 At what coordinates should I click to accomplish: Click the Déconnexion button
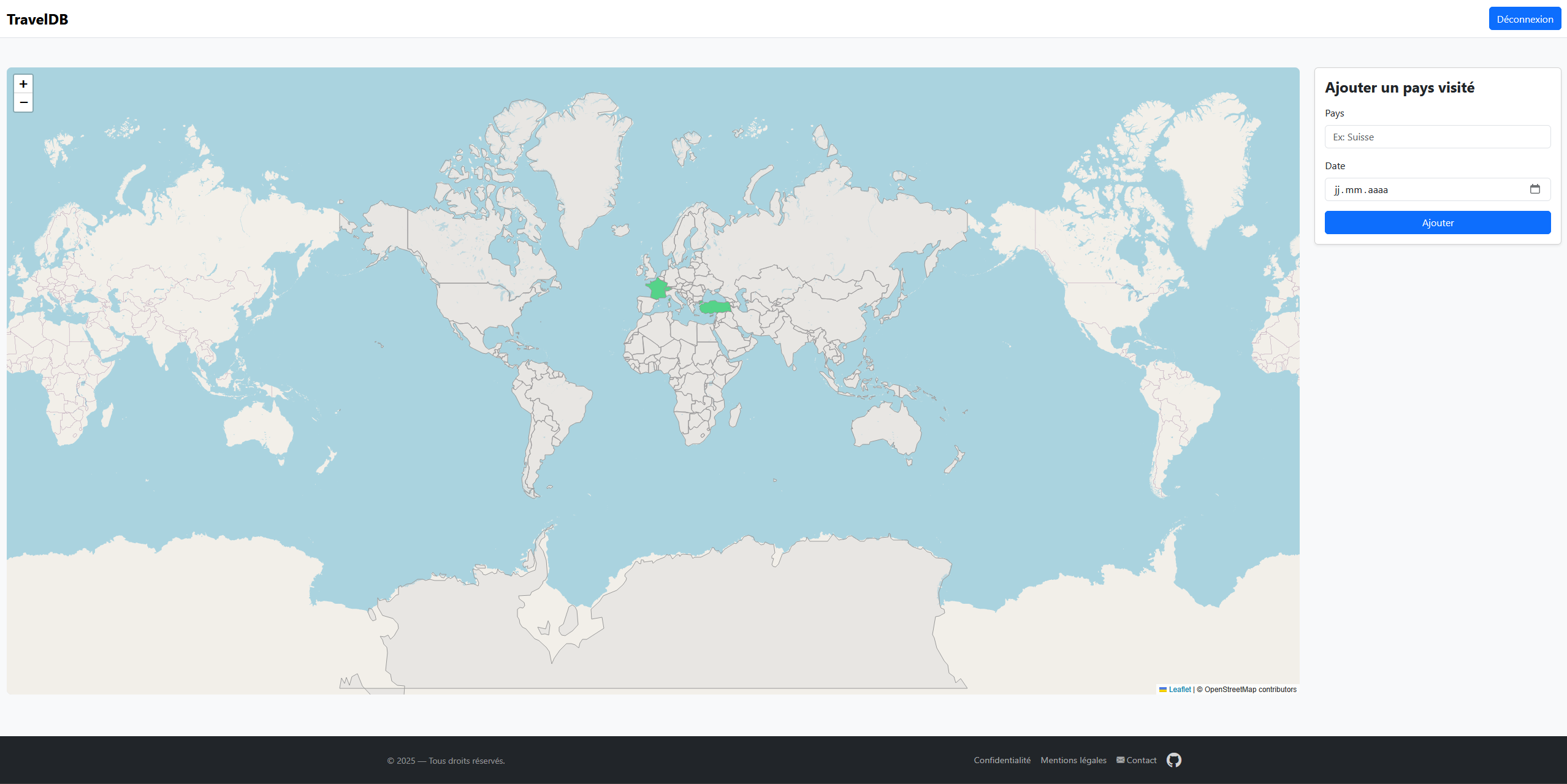point(1524,19)
